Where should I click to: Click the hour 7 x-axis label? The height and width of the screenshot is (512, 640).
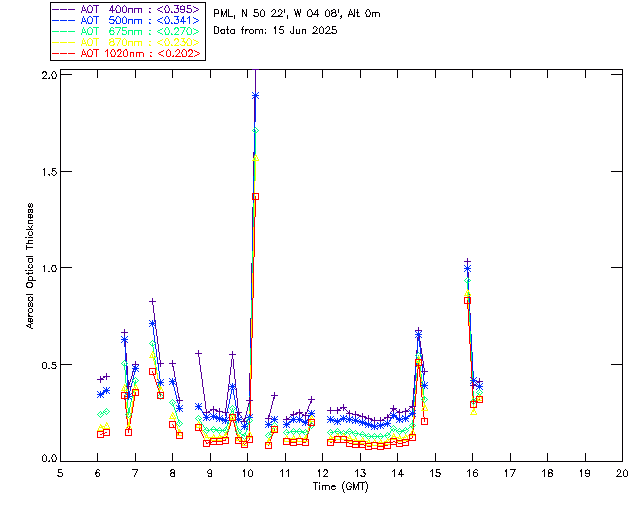coord(135,473)
